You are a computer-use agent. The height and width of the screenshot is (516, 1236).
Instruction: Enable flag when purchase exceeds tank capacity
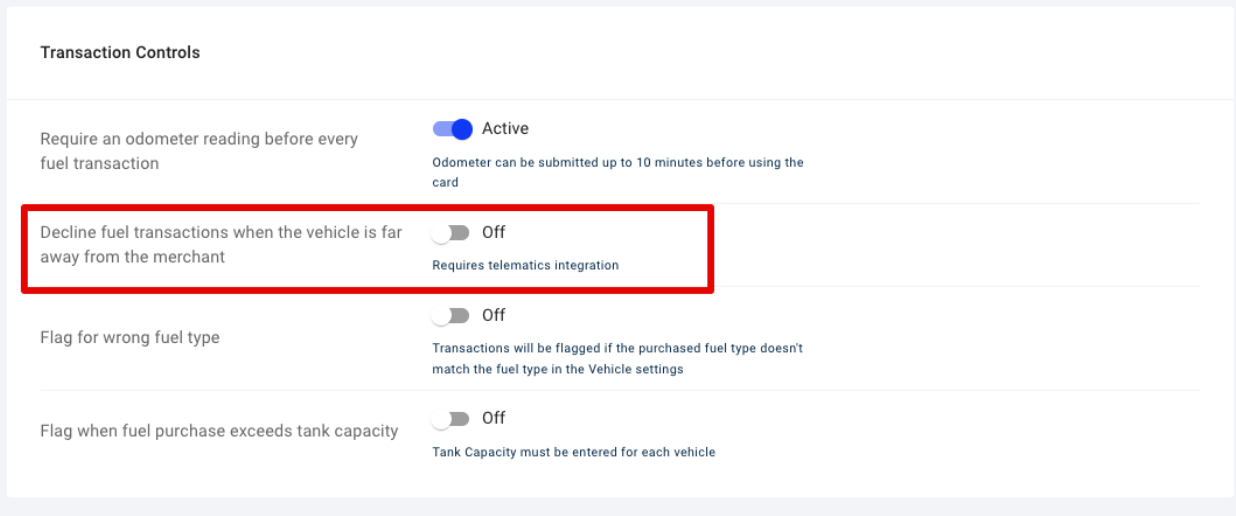451,418
